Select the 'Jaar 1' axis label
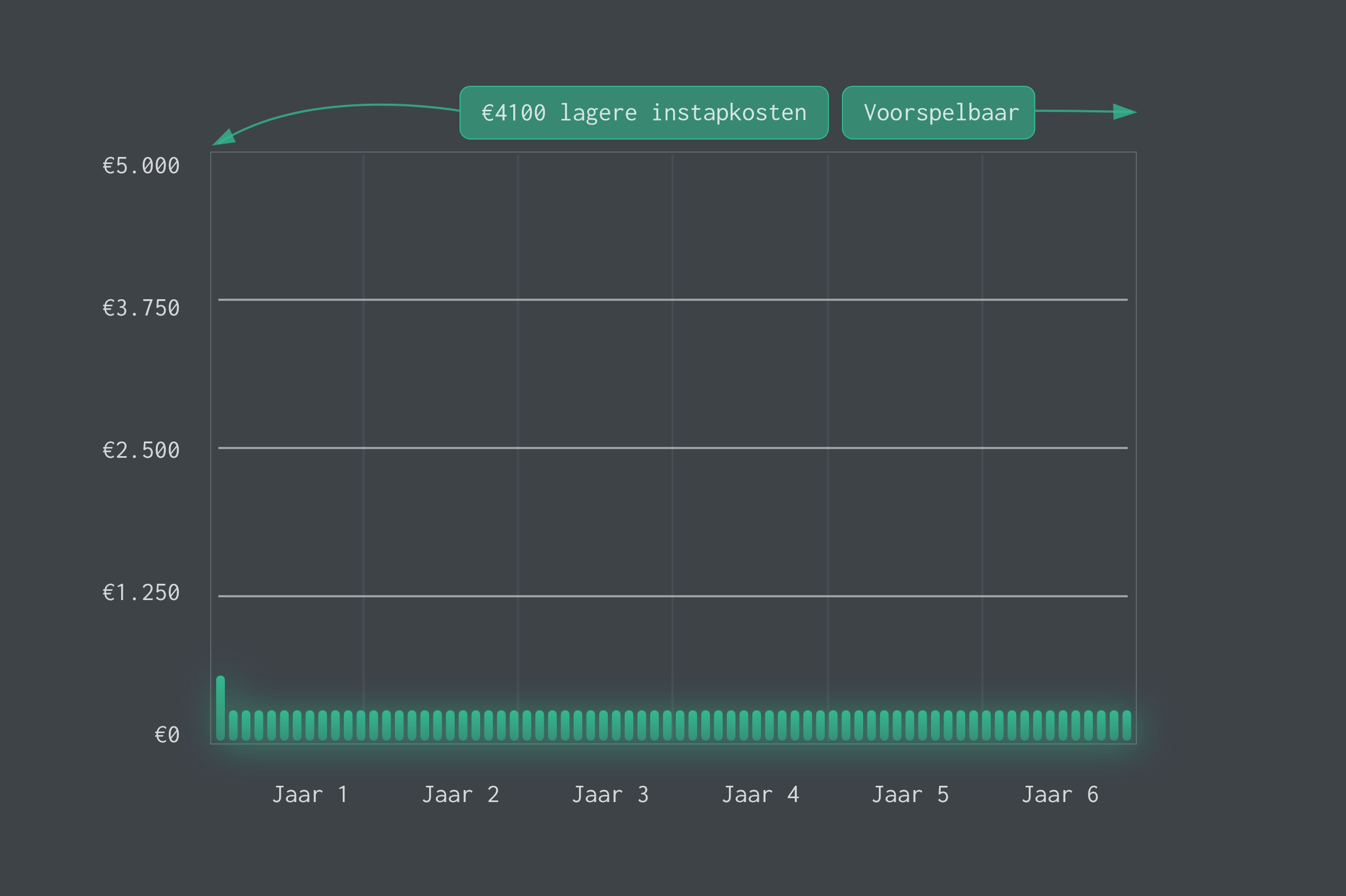This screenshot has height=896, width=1346. [310, 795]
